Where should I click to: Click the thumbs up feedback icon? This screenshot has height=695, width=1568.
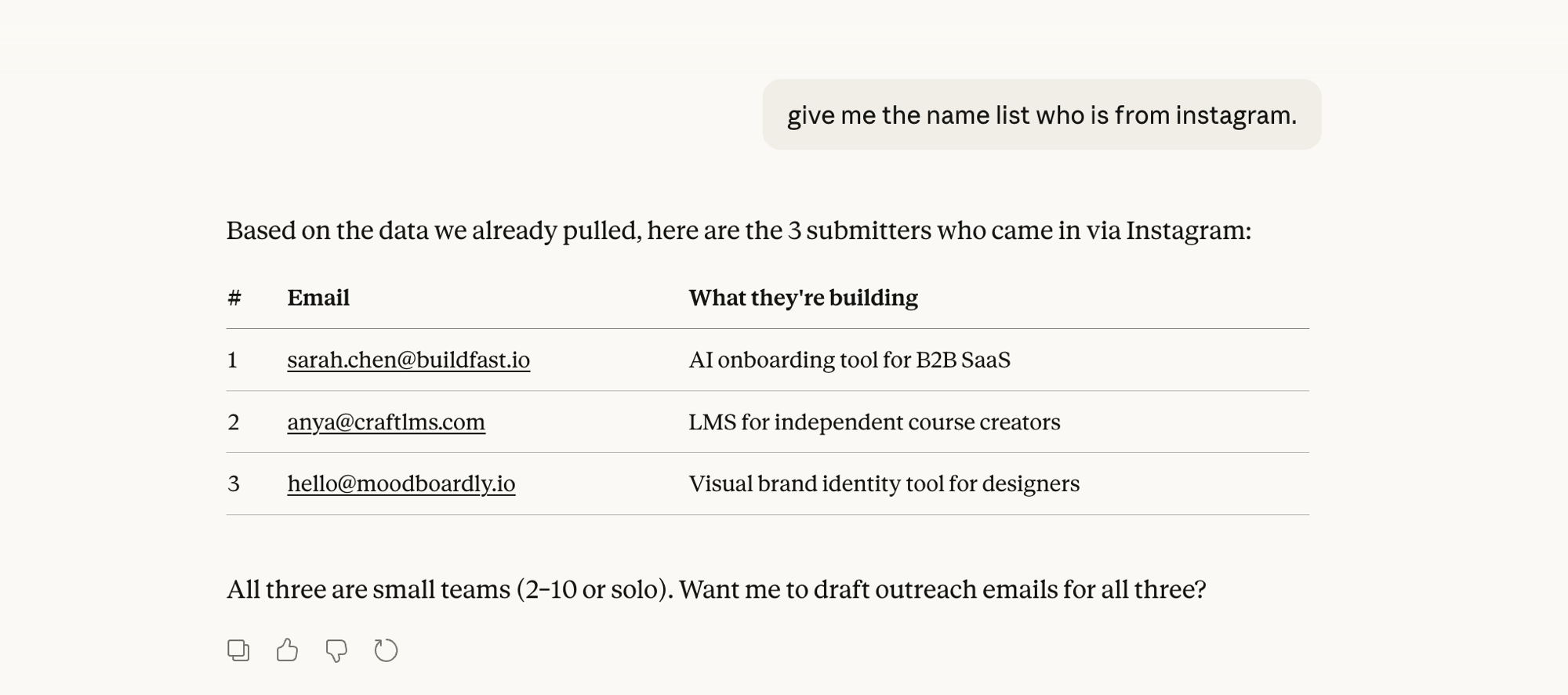(287, 650)
